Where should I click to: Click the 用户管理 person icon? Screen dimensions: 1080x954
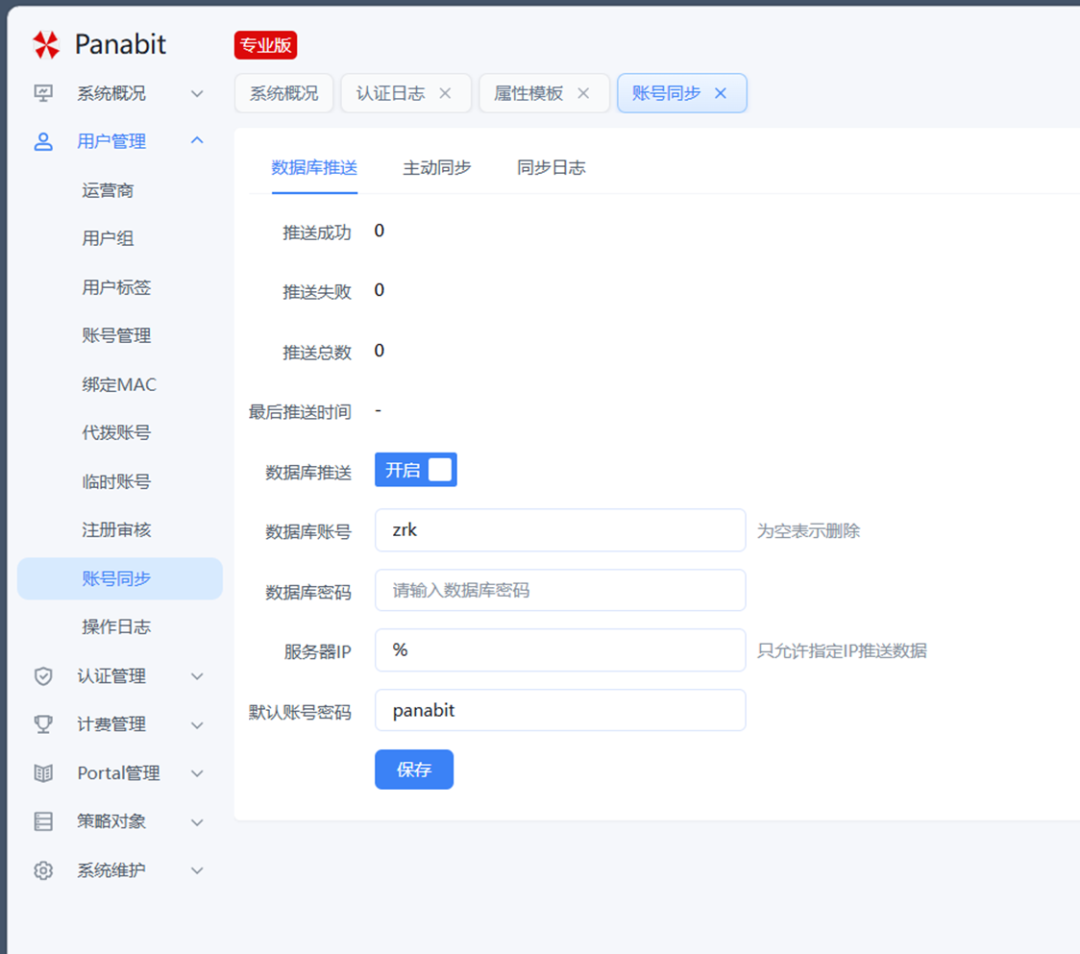43,142
